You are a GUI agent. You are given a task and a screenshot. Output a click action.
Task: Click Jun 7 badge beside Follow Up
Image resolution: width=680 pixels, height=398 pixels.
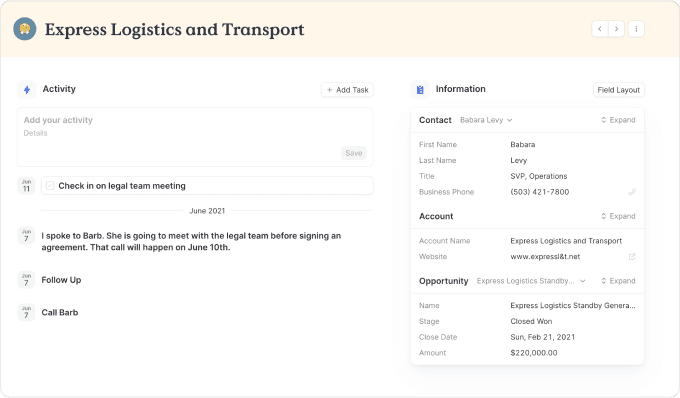coord(26,280)
